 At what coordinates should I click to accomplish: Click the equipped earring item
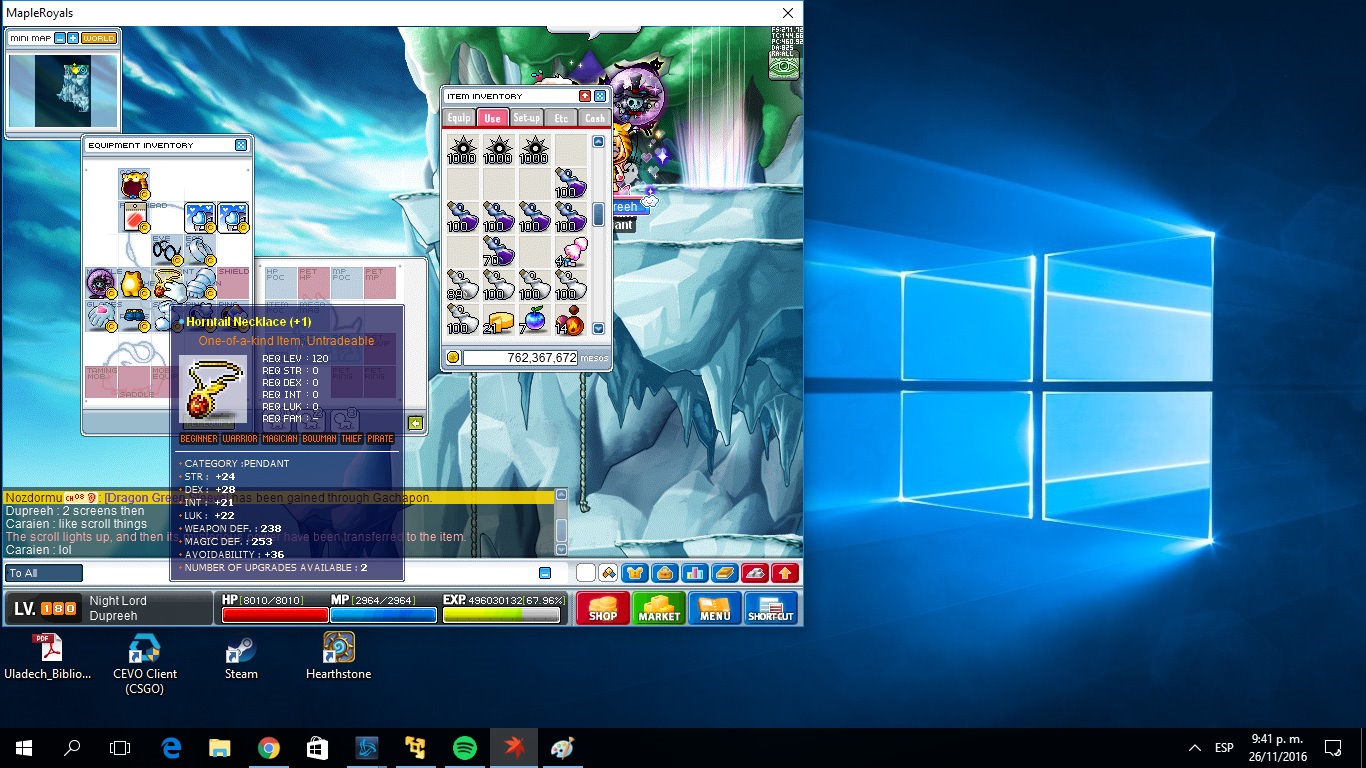tap(200, 250)
